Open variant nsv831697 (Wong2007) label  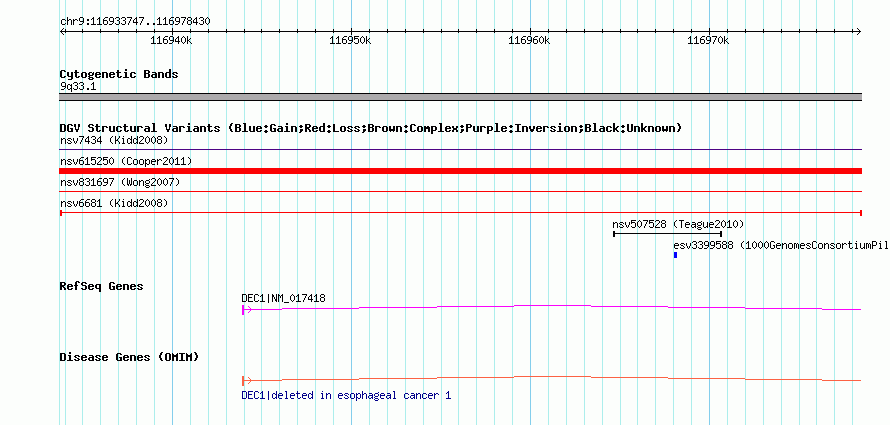(x=120, y=182)
